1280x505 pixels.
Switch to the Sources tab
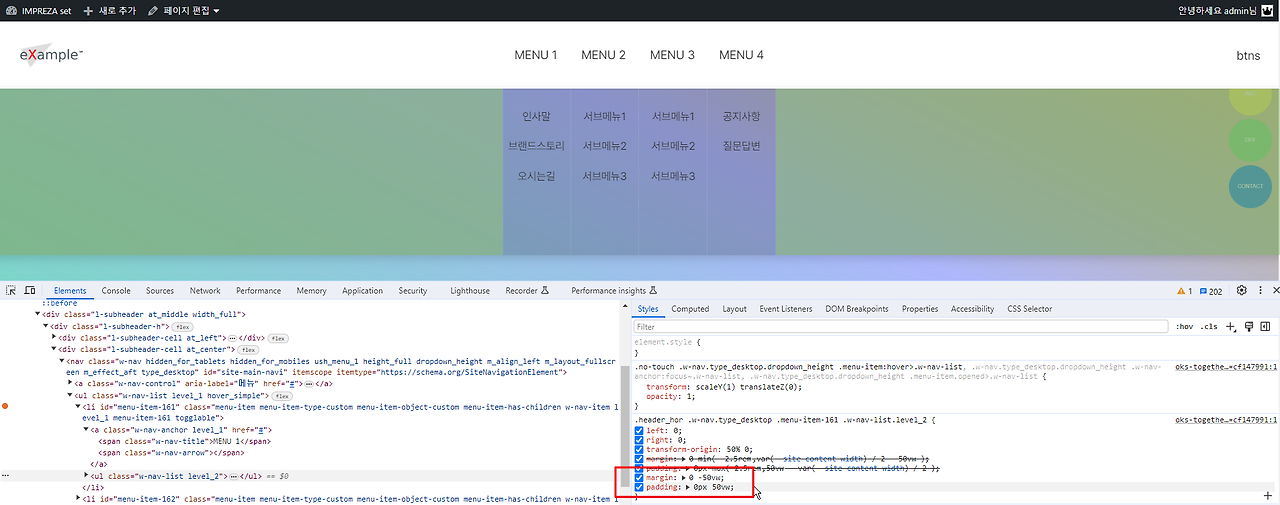(x=160, y=291)
